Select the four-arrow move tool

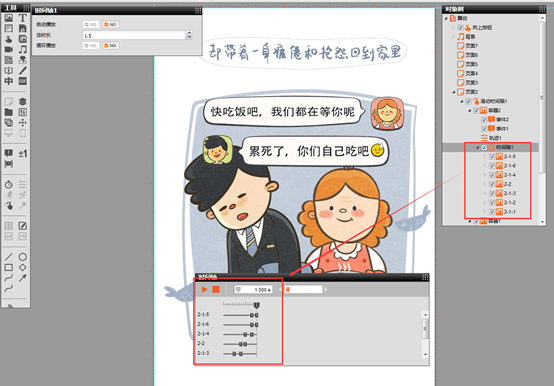[23, 123]
